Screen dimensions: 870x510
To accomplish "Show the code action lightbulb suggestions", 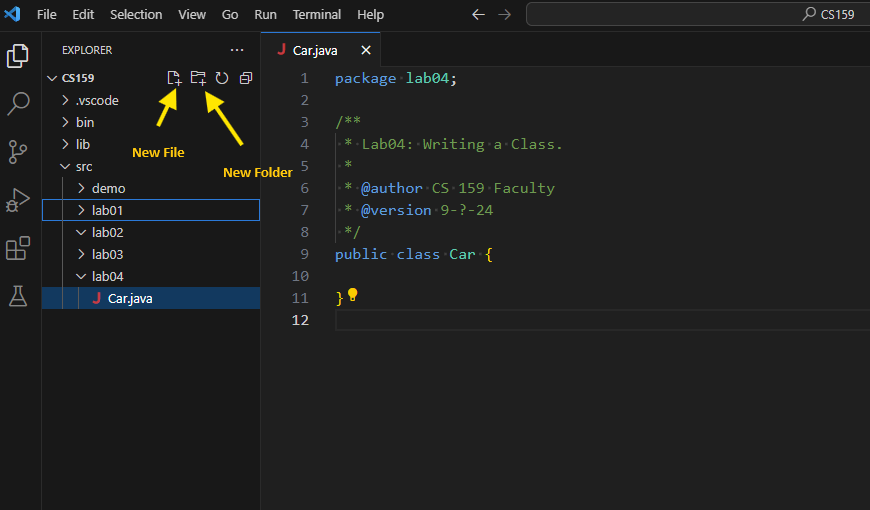I will 352,296.
